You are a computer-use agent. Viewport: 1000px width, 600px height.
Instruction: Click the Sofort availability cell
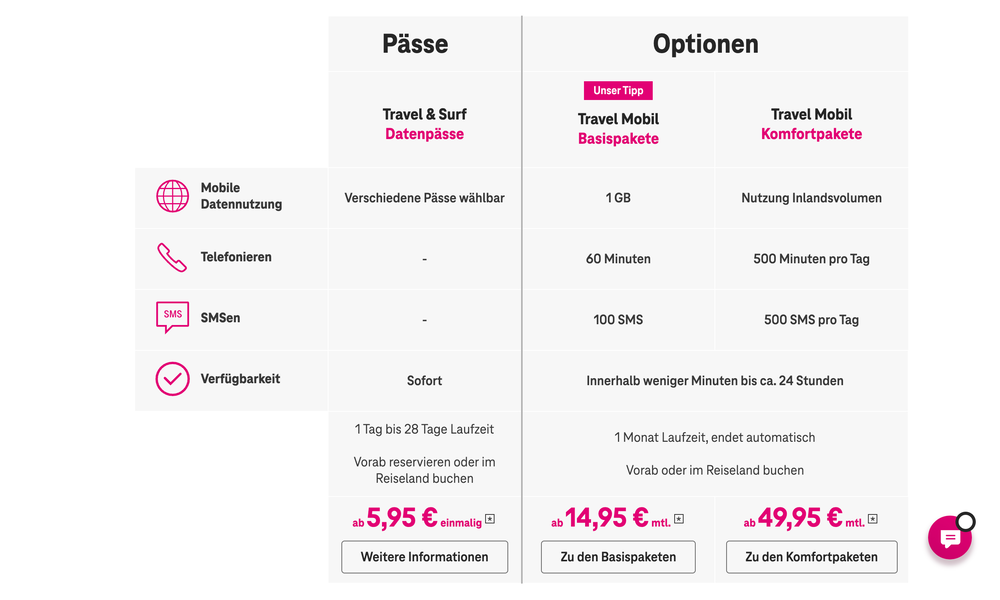pos(424,380)
